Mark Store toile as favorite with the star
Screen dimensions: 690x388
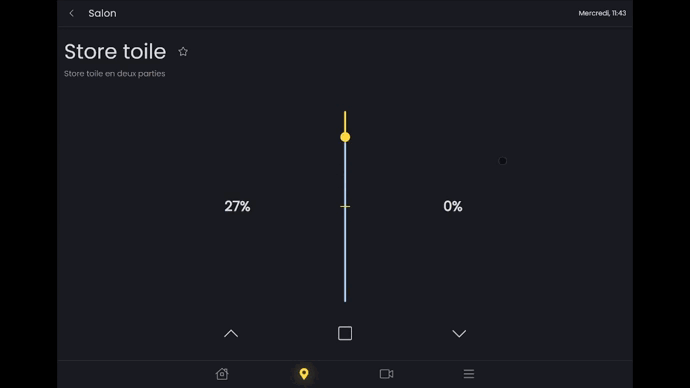(183, 51)
